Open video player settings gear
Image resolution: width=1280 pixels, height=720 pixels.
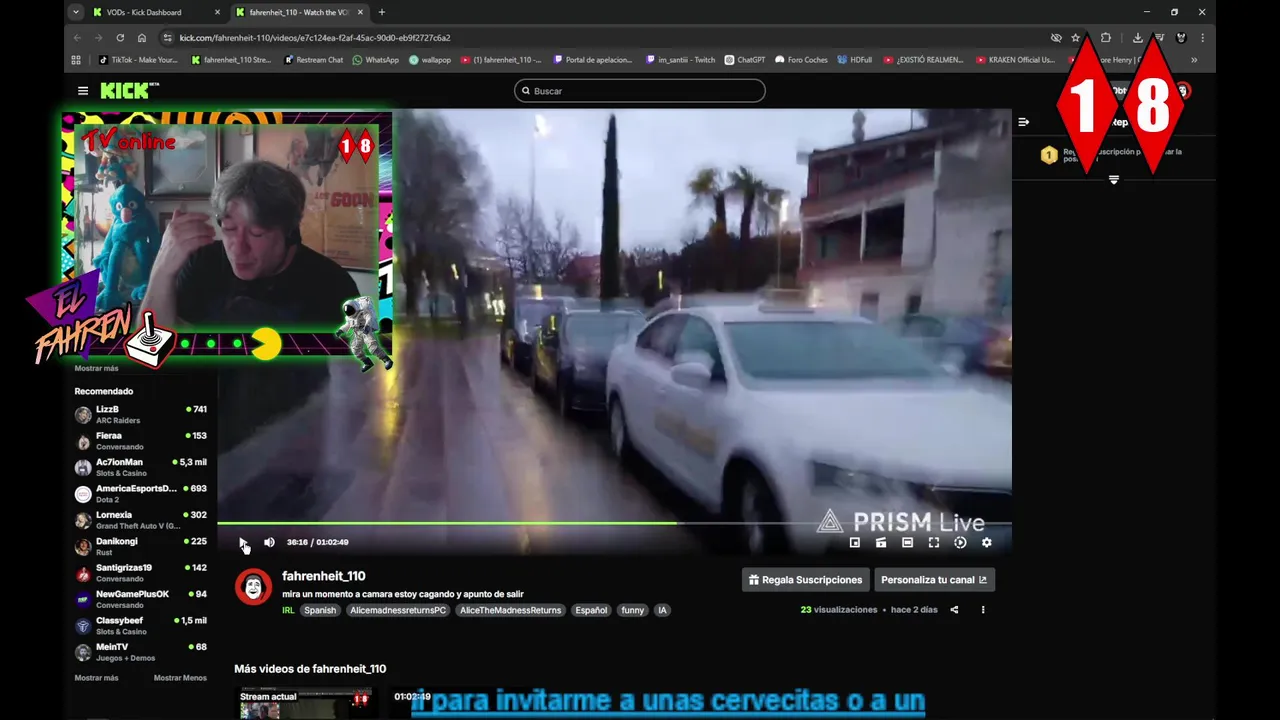(986, 542)
